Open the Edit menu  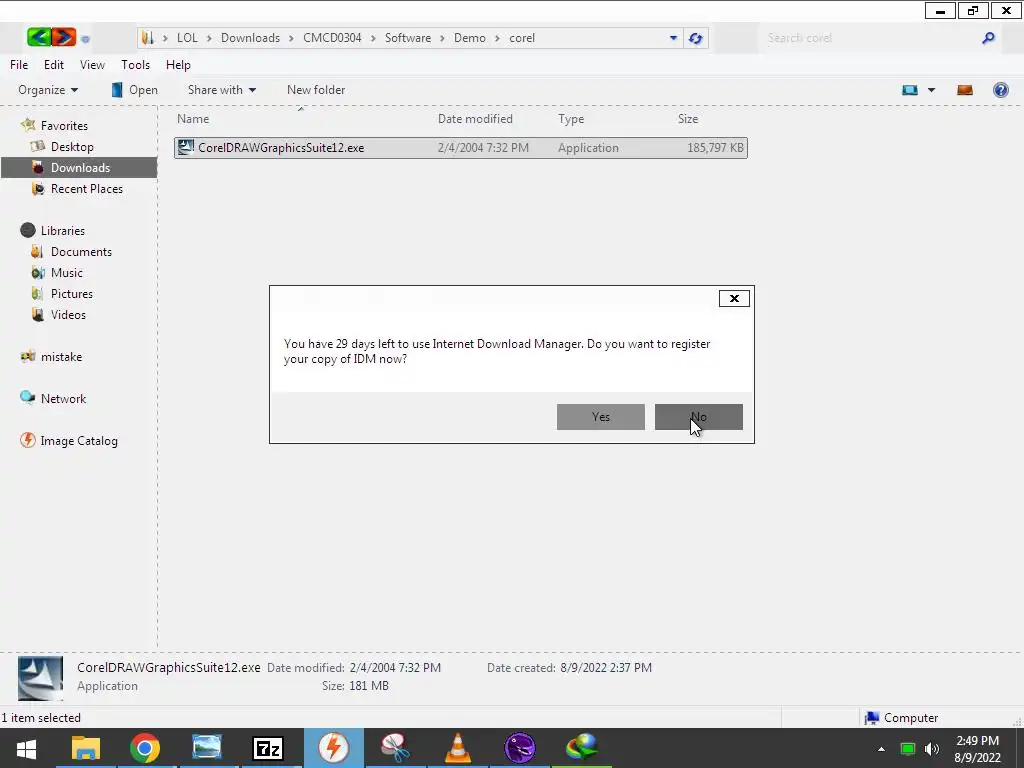pyautogui.click(x=54, y=65)
